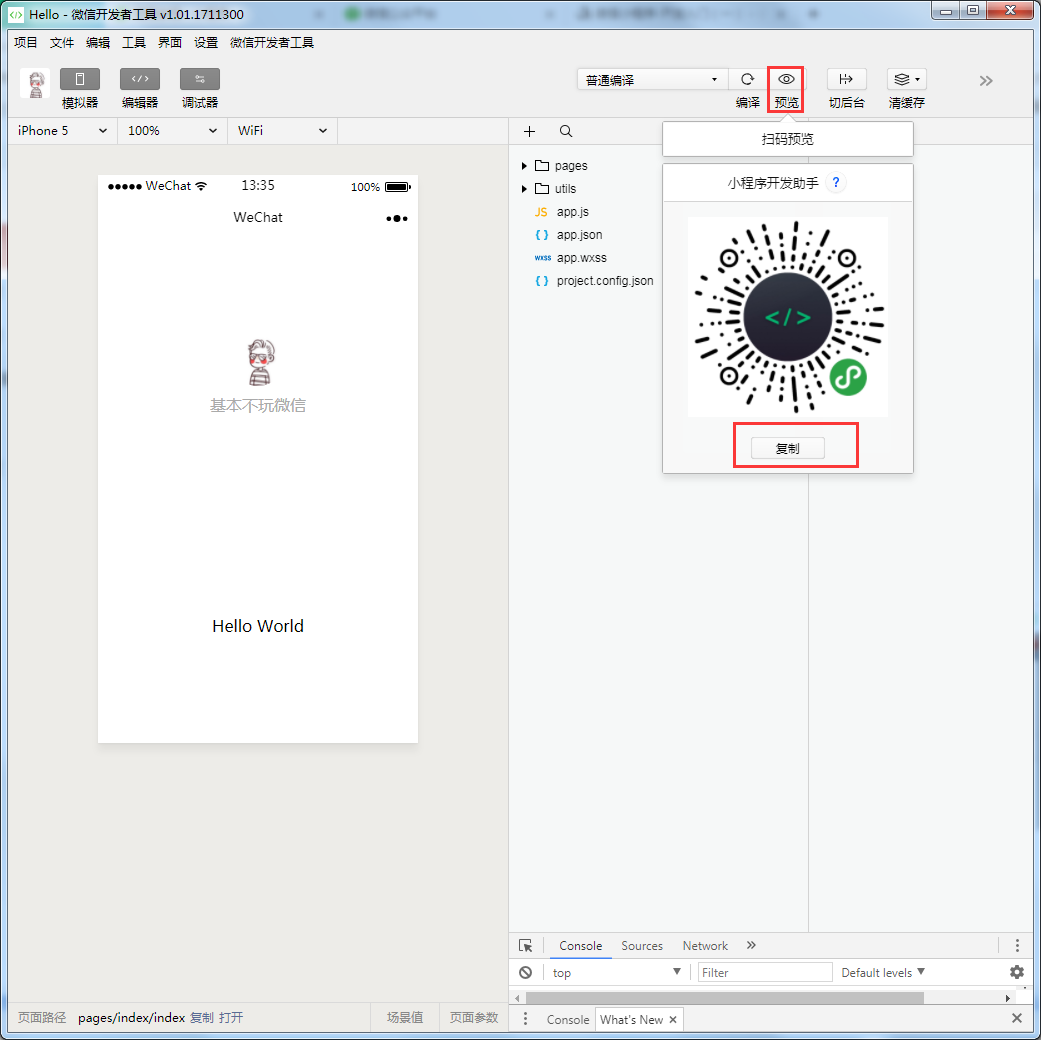Open console settings gear icon
The height and width of the screenshot is (1040, 1041).
(x=1017, y=972)
